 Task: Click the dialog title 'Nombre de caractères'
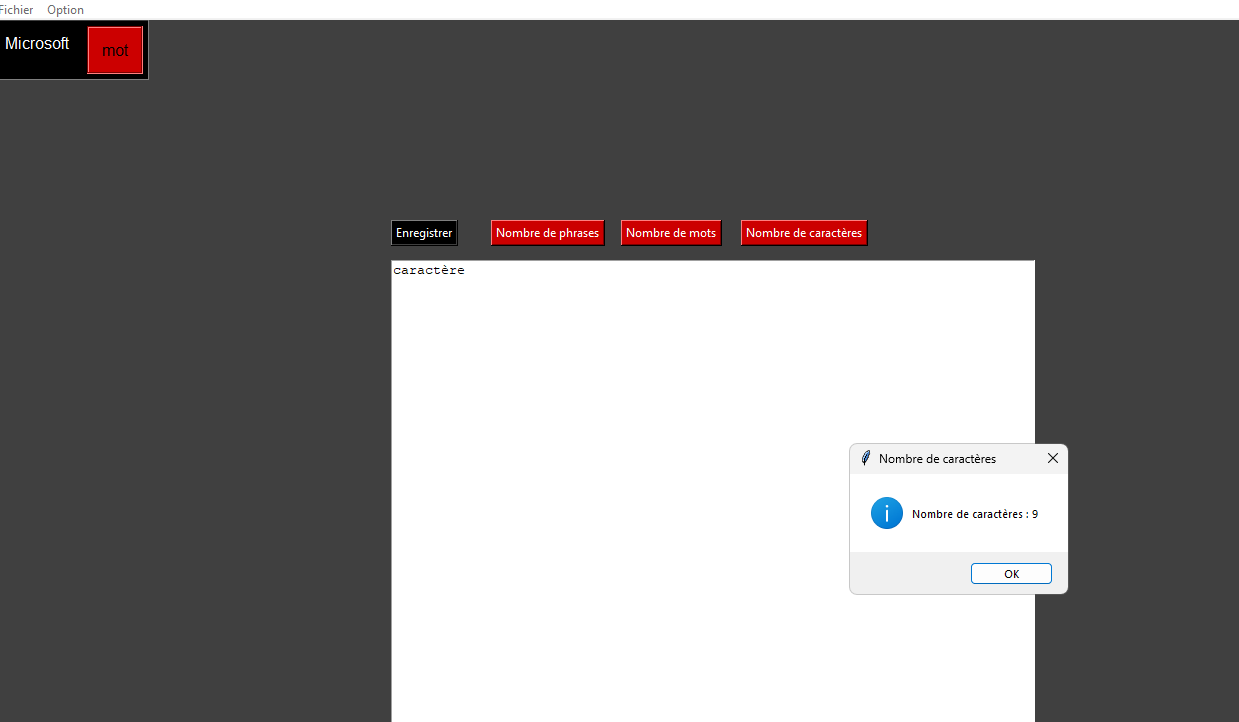point(937,459)
